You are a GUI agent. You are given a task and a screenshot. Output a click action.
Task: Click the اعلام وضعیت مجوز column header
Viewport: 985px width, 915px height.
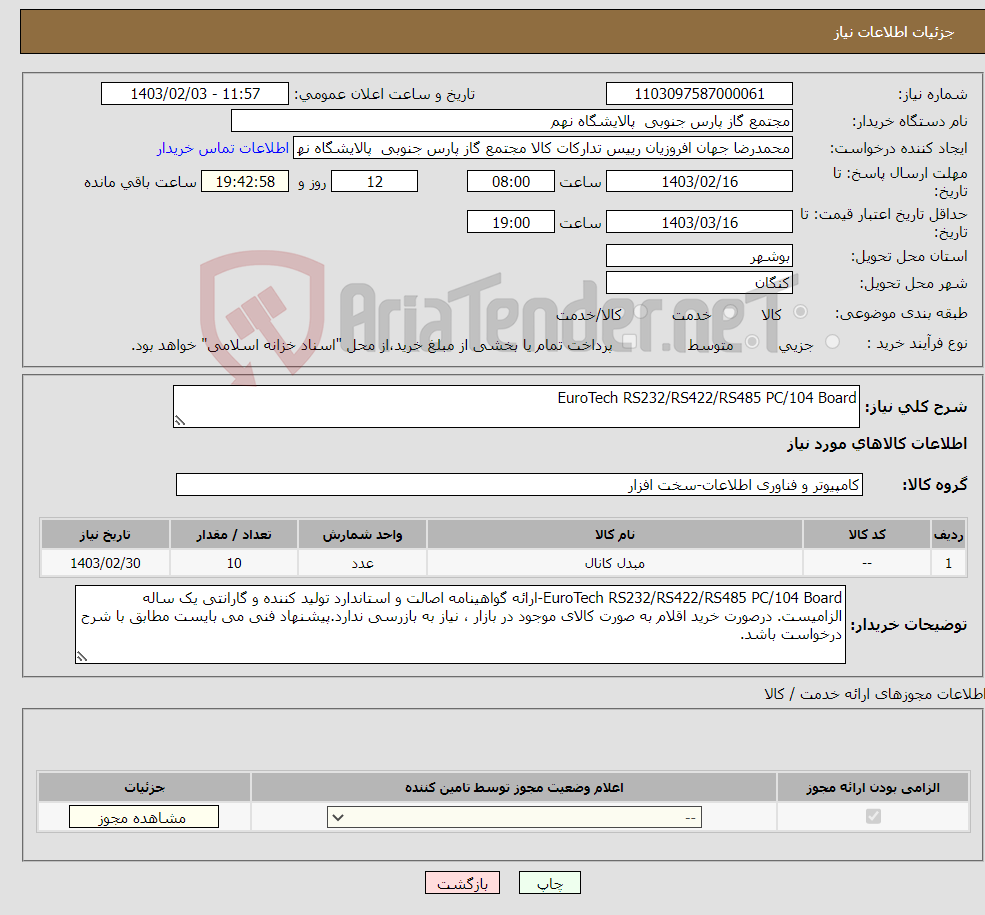(514, 787)
